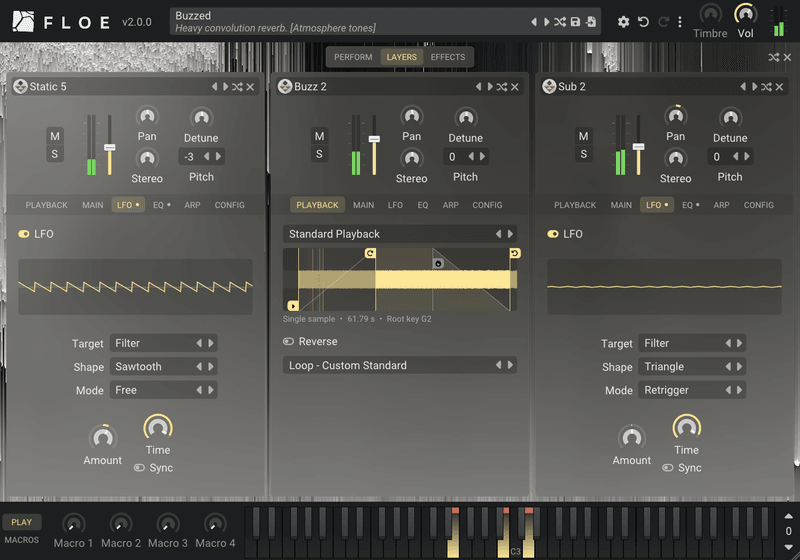This screenshot has height=560, width=800.
Task: Open the Mode Retrigger dropdown
Action: [692, 390]
